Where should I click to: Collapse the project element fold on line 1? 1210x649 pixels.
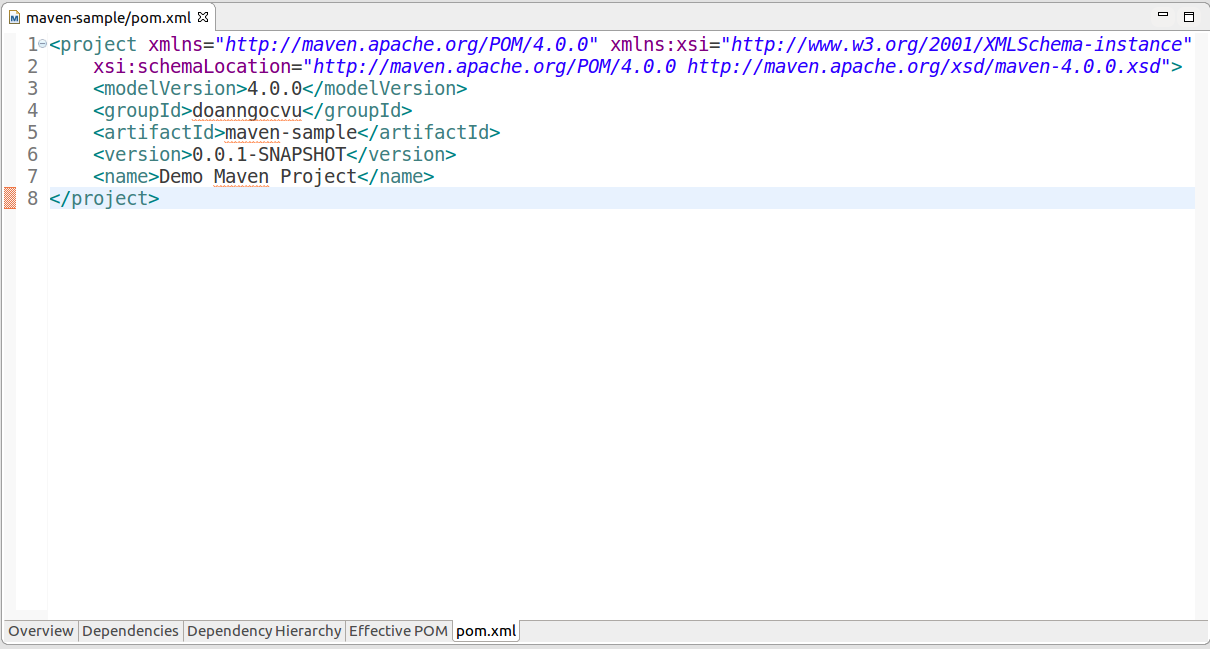(x=43, y=45)
